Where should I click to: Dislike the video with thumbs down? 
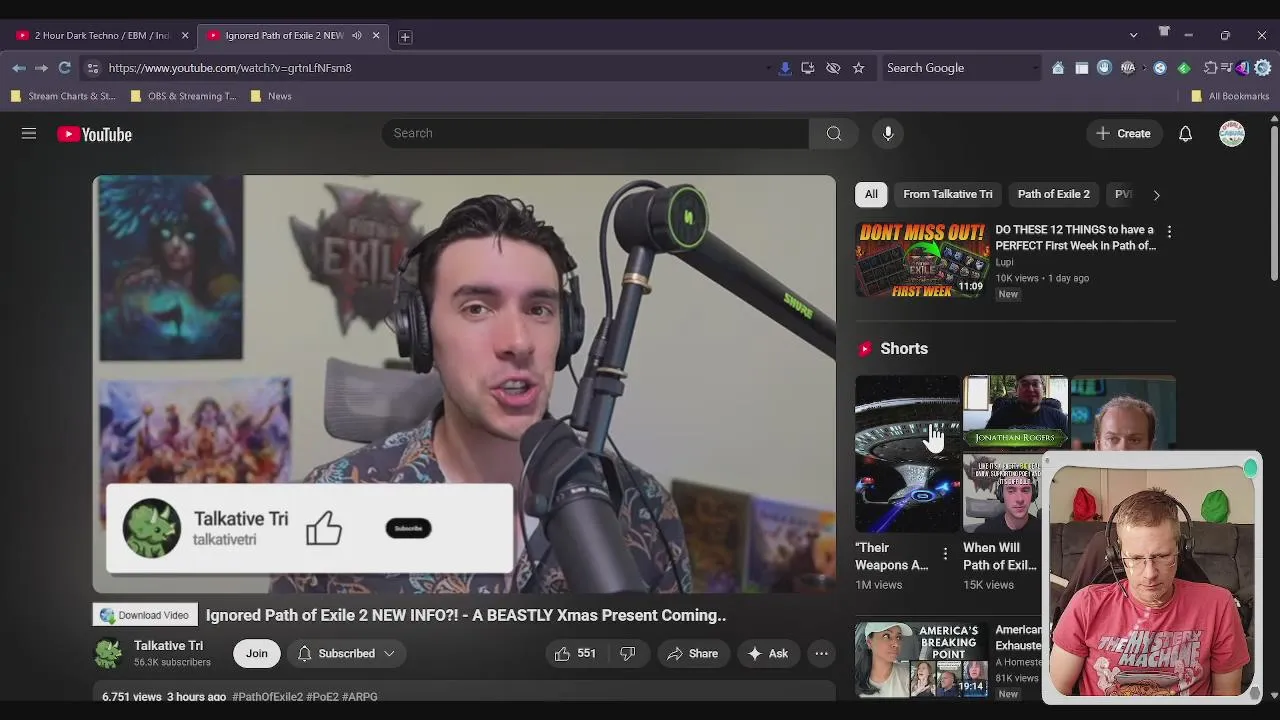click(628, 653)
